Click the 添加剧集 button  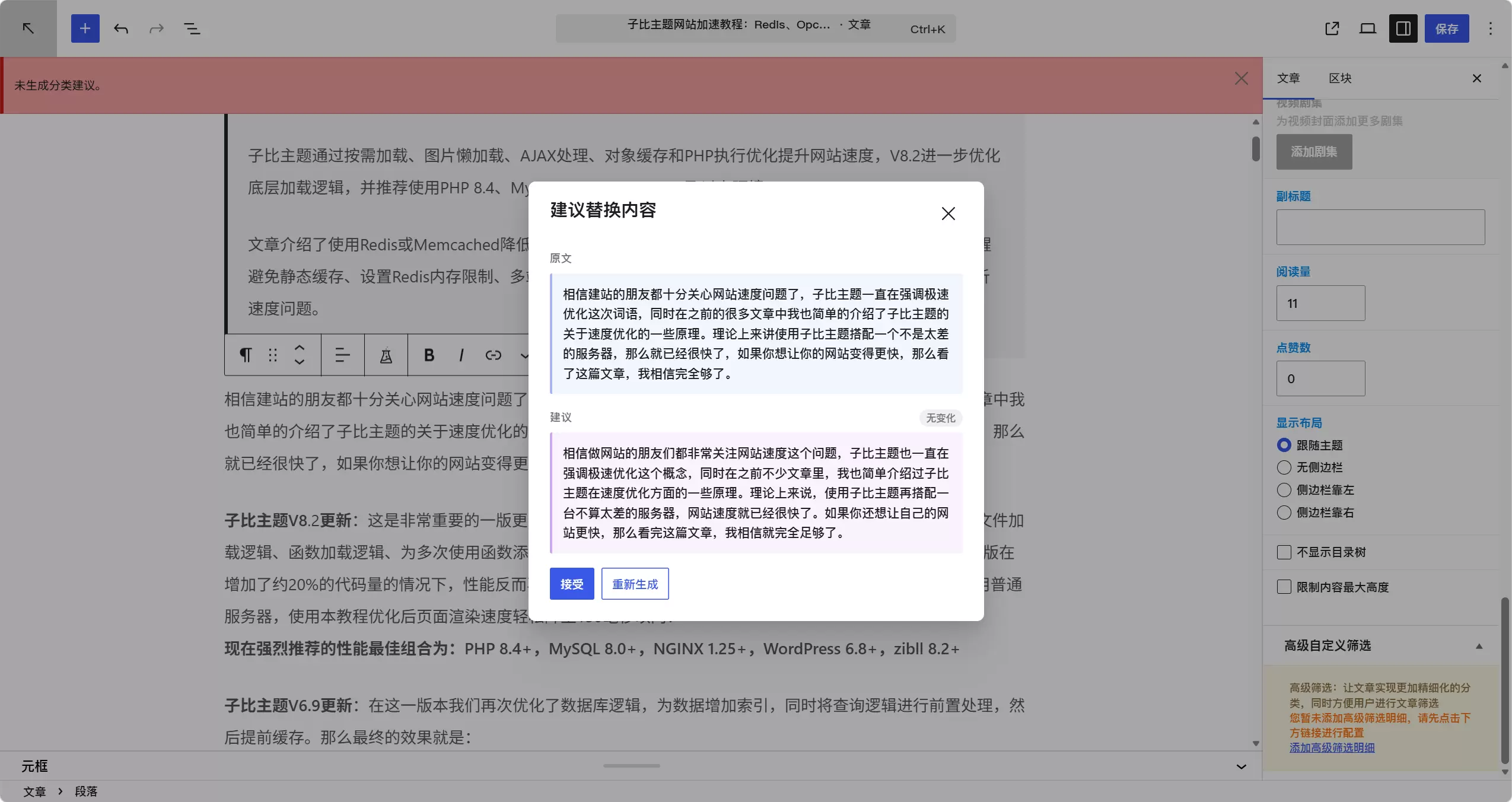[1314, 152]
